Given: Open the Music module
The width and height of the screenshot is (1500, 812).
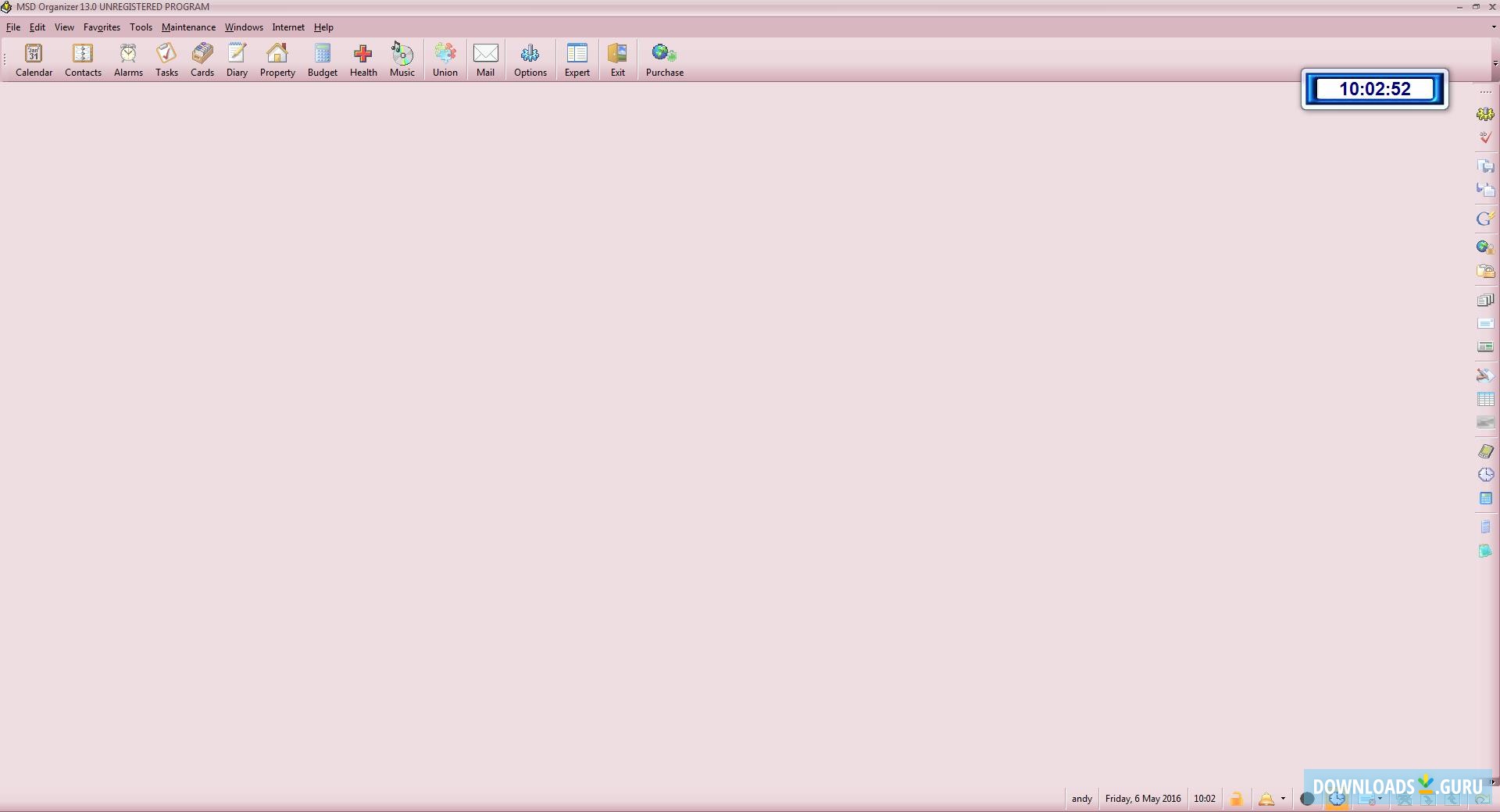Looking at the screenshot, I should pos(402,60).
